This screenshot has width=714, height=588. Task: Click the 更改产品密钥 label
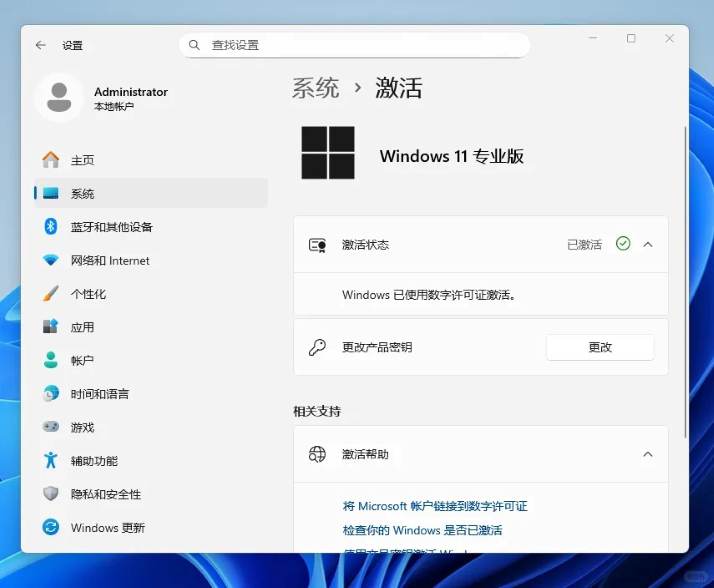tap(377, 347)
